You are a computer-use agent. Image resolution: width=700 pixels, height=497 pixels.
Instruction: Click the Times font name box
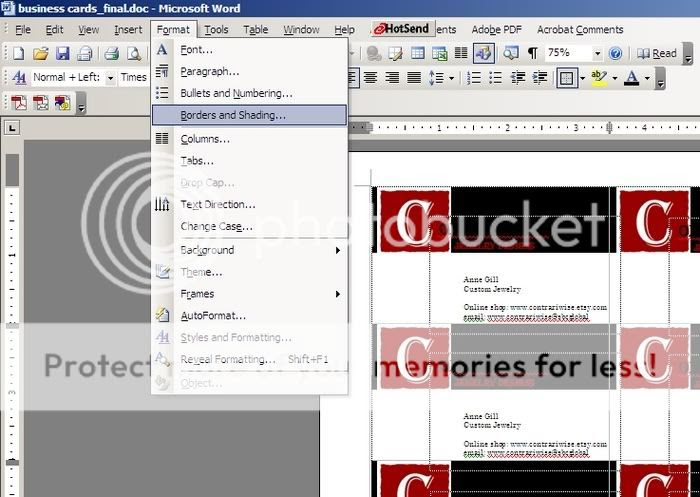click(134, 78)
